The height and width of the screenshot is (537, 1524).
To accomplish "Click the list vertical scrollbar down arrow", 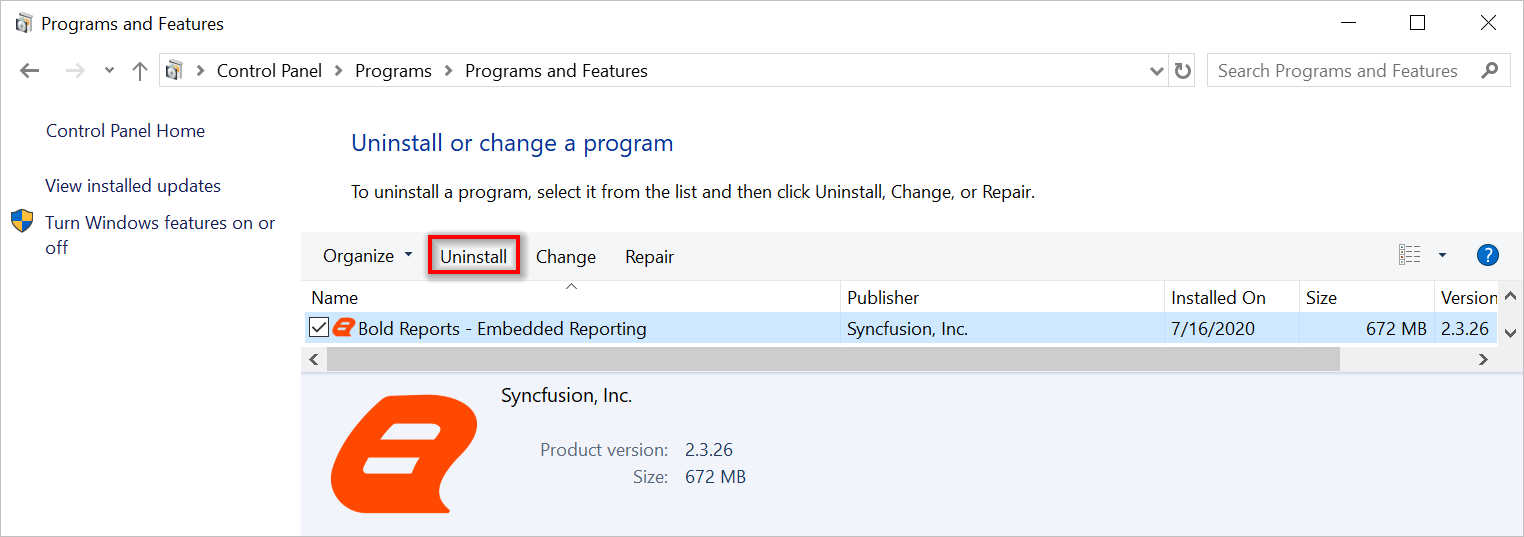I will click(1510, 332).
